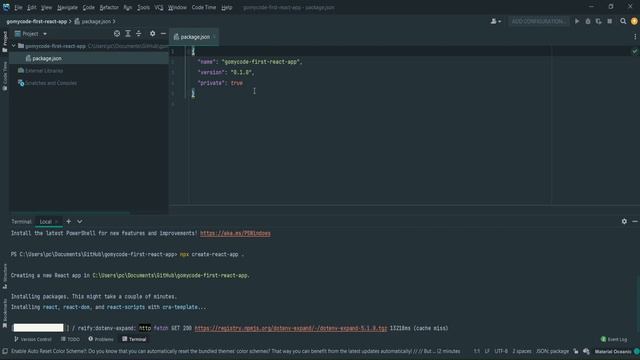Image resolution: width=640 pixels, height=360 pixels.
Task: Open terminal settings gear
Action: 624,221
